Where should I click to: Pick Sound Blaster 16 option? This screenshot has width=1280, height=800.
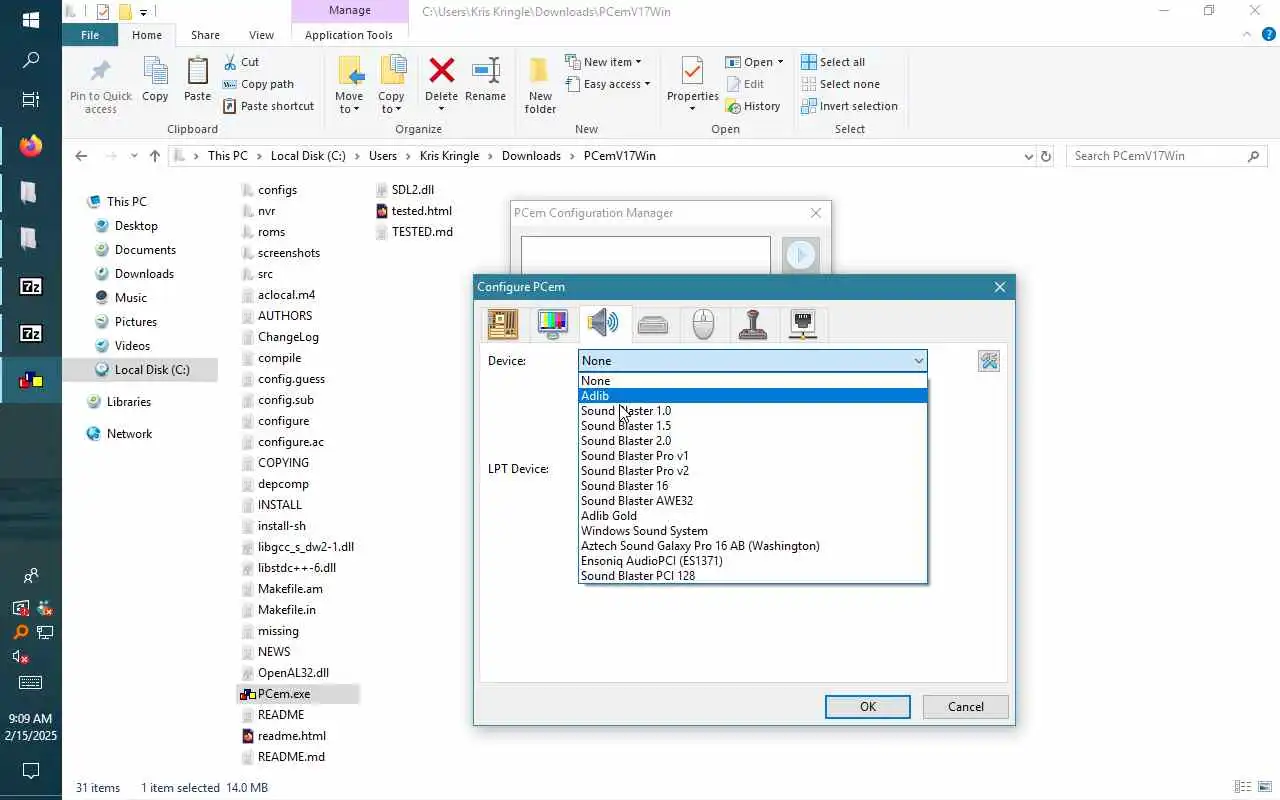(753, 486)
